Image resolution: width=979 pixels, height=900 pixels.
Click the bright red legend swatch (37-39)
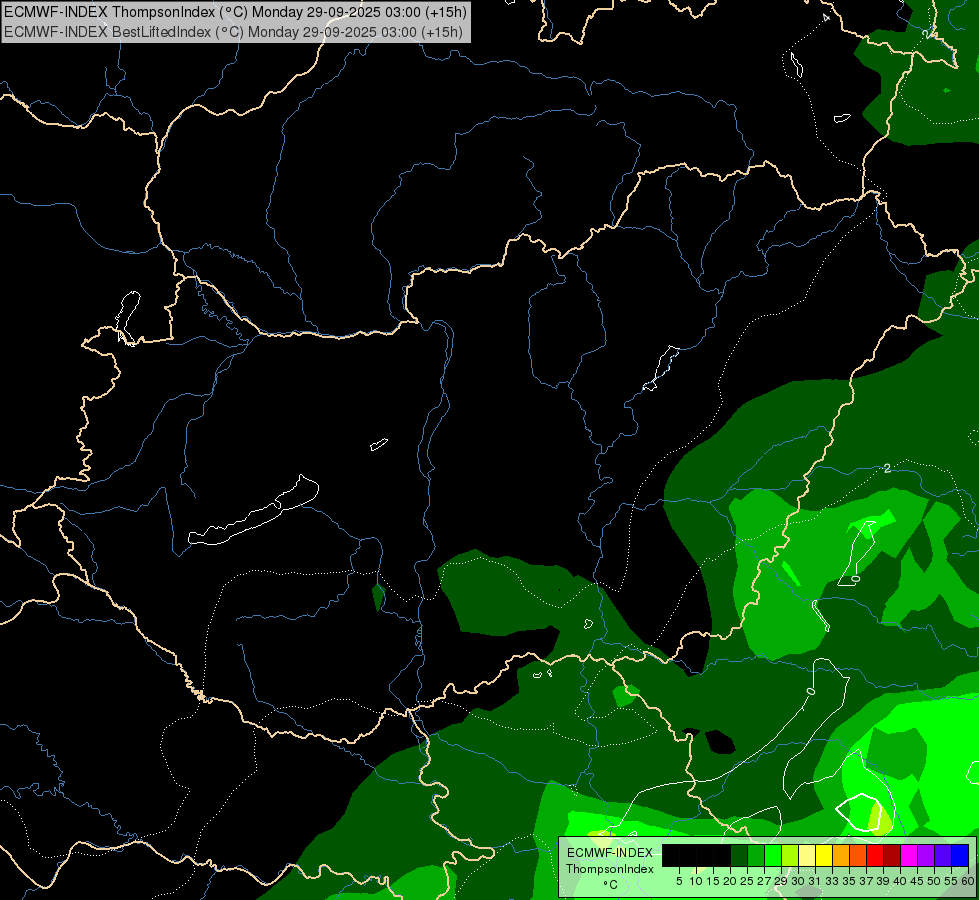875,855
